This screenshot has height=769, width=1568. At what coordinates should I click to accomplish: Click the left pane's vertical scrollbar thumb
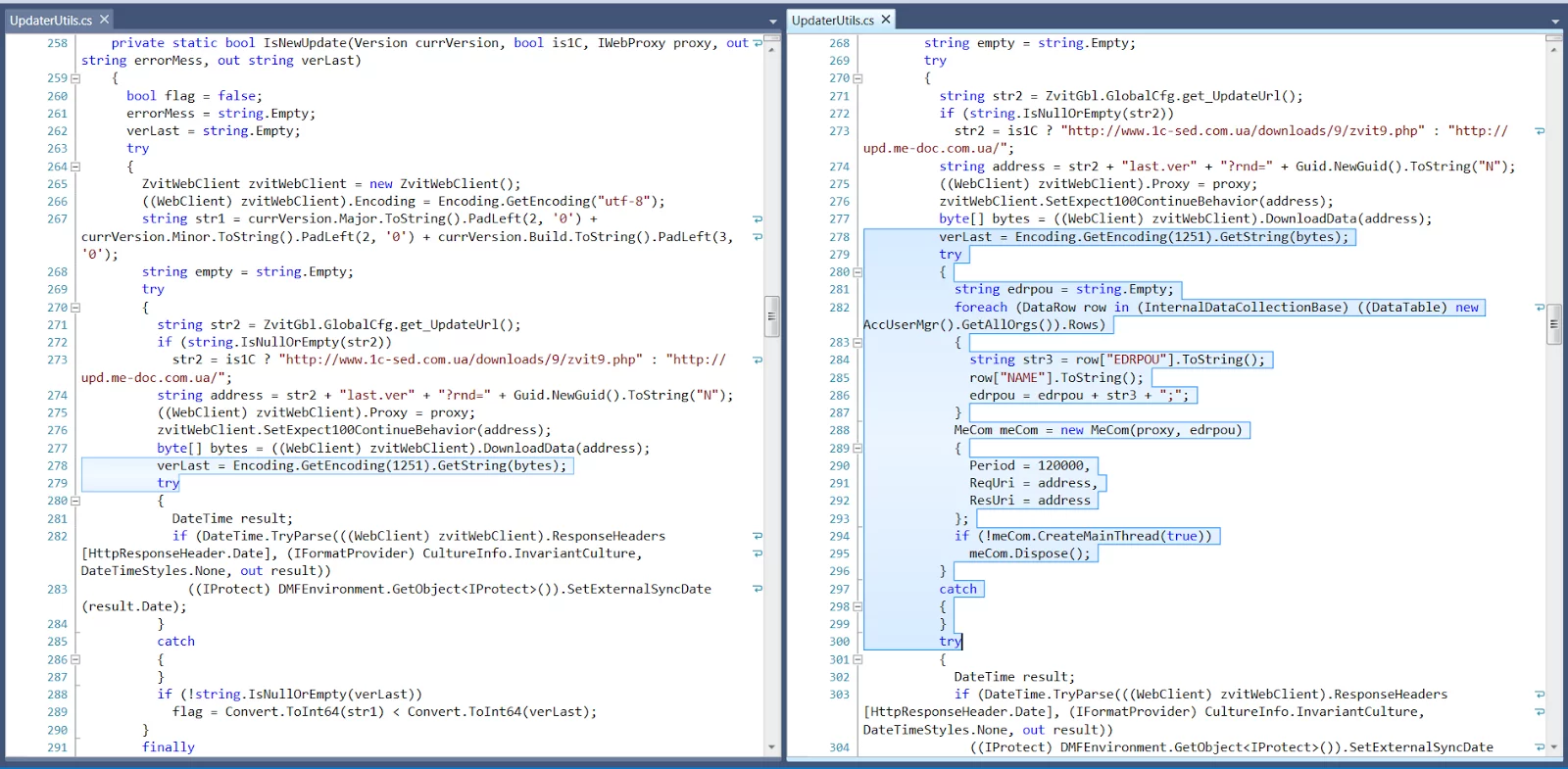772,316
